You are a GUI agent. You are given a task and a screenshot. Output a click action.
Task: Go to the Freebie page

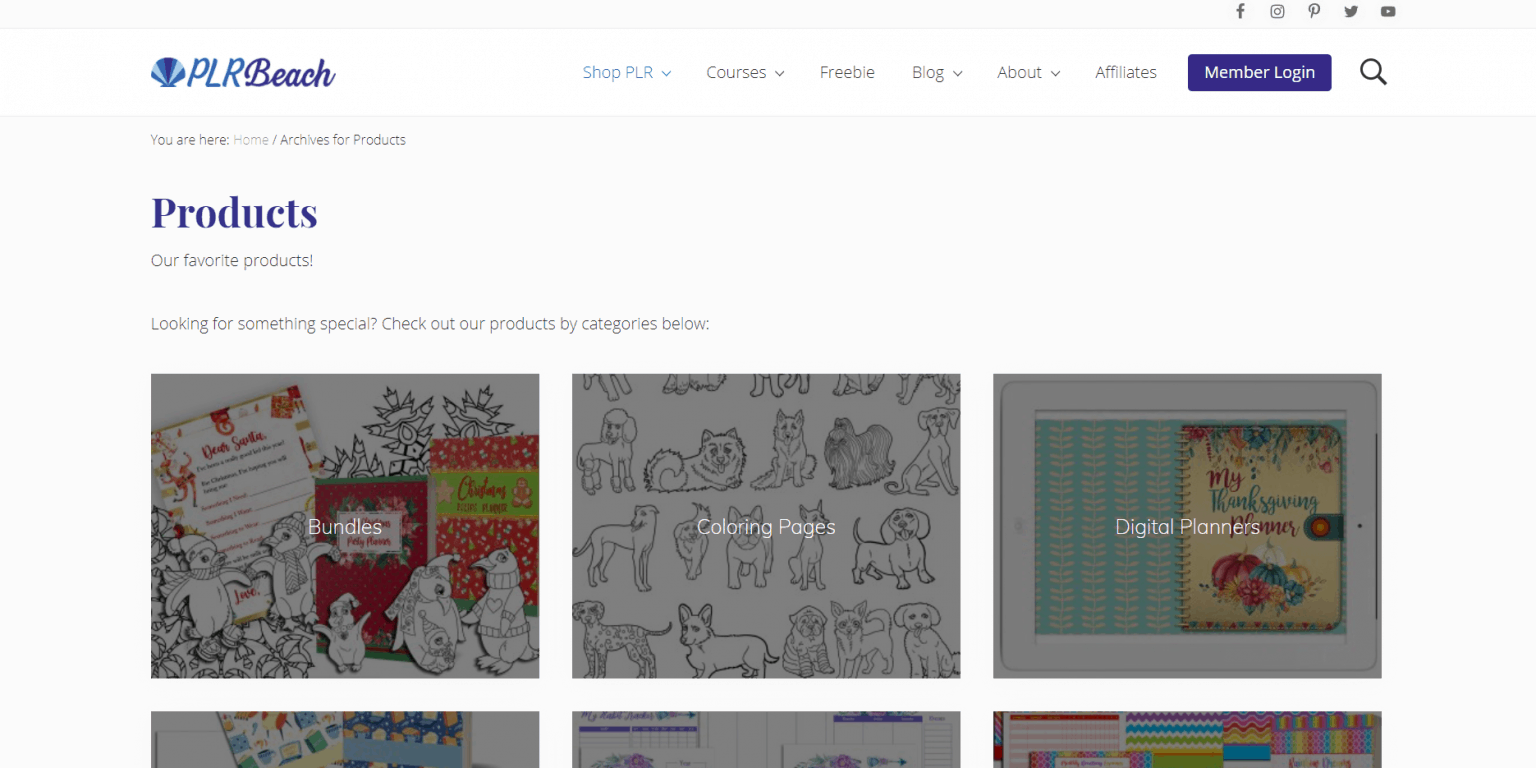[847, 72]
